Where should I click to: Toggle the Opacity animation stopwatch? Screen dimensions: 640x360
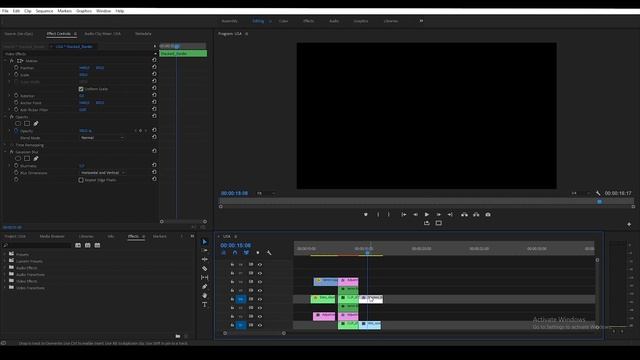click(x=16, y=131)
